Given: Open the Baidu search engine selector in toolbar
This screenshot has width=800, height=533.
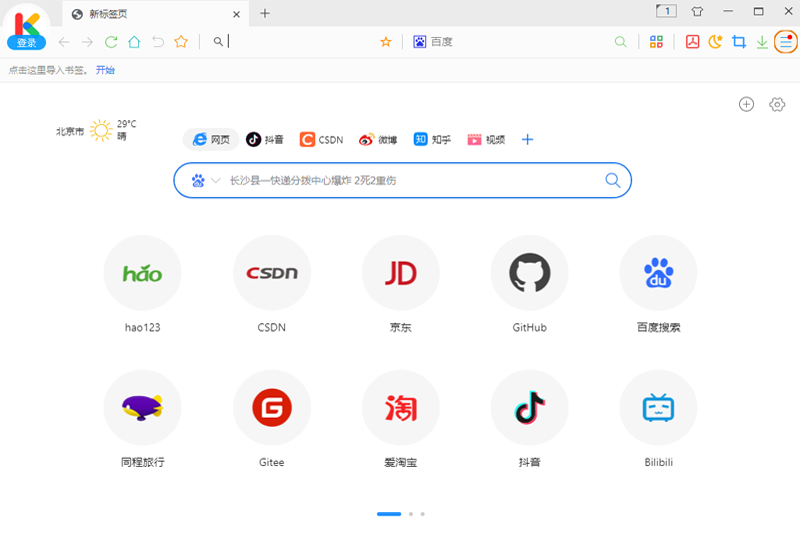Looking at the screenshot, I should [432, 42].
